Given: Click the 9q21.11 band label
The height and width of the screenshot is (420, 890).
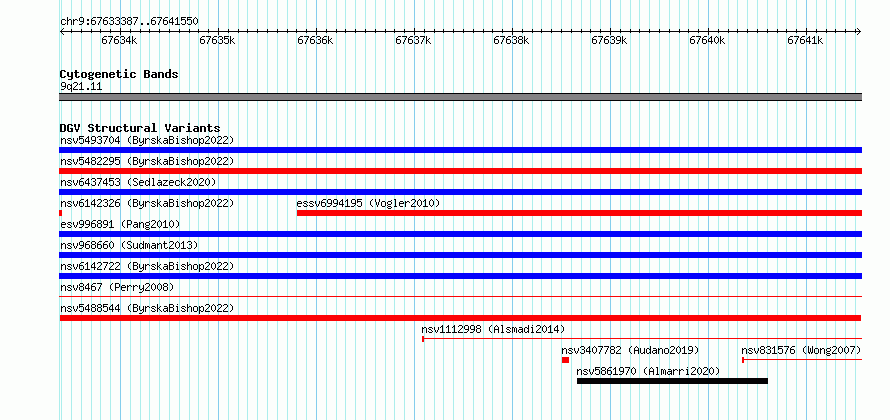Looking at the screenshot, I should click(81, 87).
